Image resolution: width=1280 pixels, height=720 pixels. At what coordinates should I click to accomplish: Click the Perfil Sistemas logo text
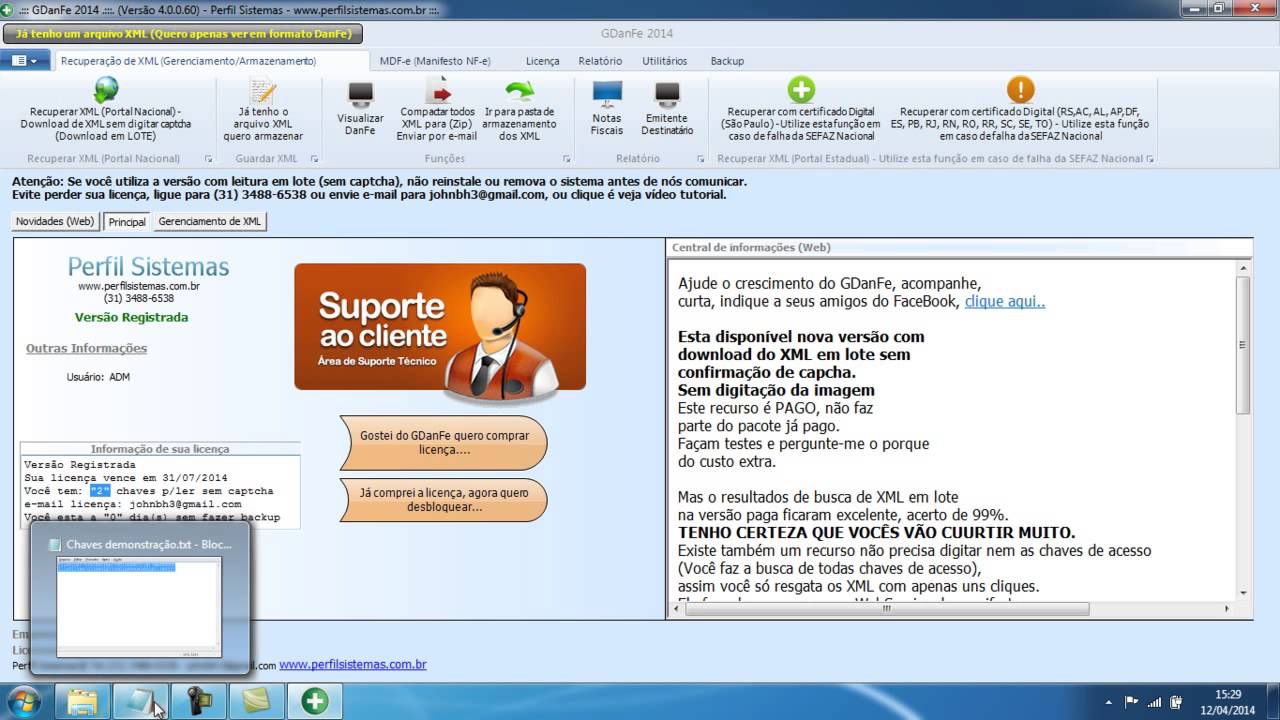point(148,267)
